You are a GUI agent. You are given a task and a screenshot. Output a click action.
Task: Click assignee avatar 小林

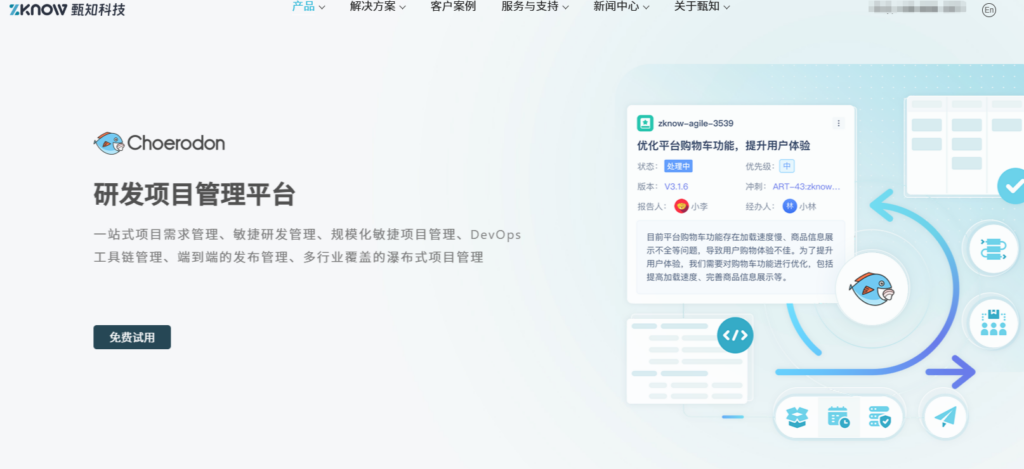point(790,206)
